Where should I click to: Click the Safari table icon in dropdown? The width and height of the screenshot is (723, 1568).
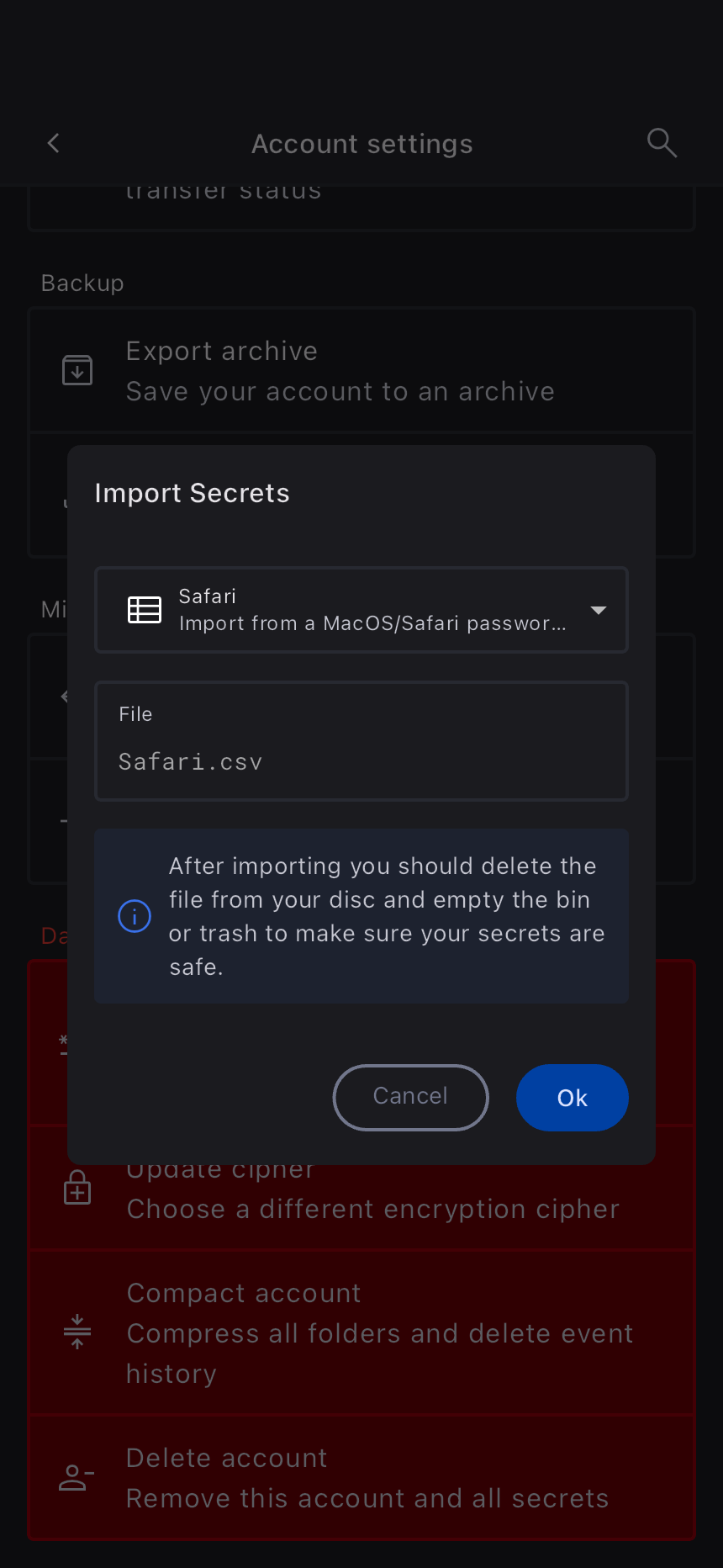coord(145,610)
